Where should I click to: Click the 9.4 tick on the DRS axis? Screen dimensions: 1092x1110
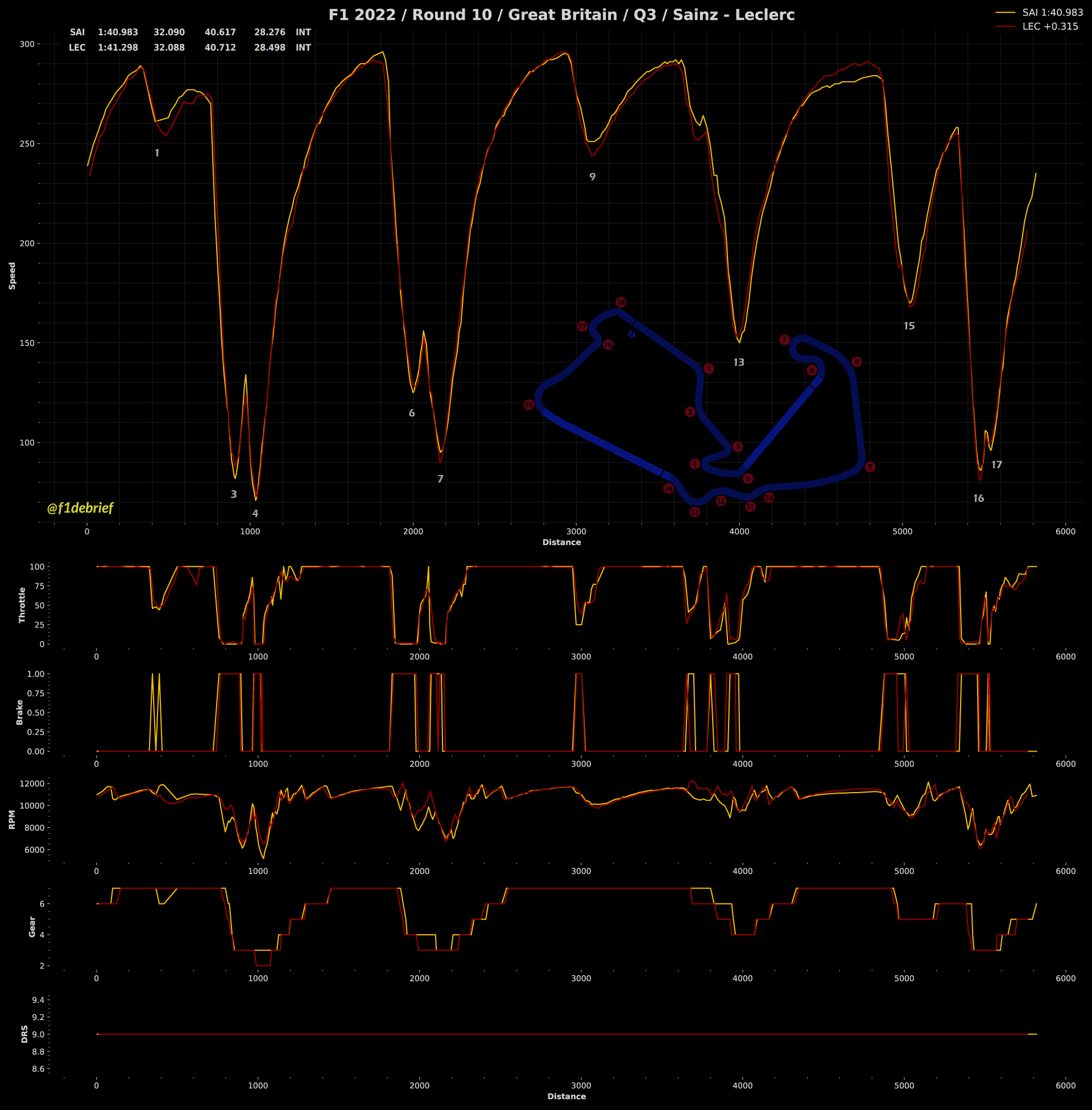pyautogui.click(x=38, y=1000)
